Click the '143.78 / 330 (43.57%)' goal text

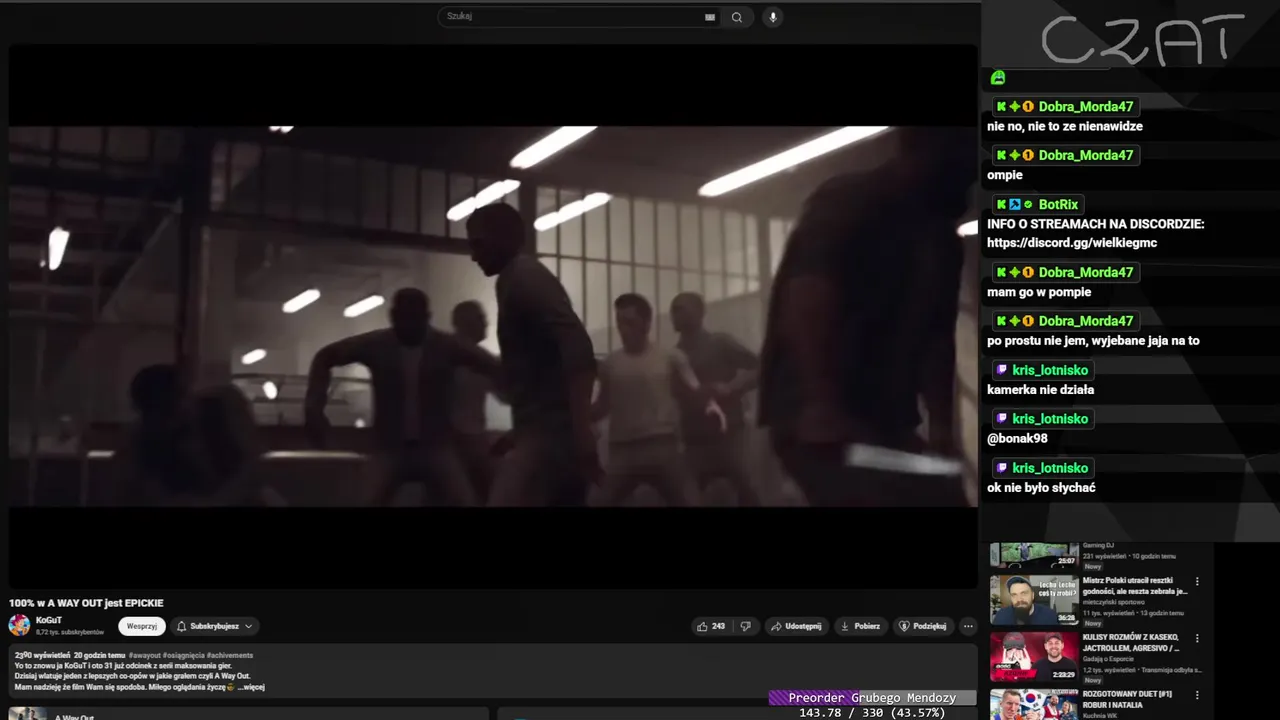point(872,713)
